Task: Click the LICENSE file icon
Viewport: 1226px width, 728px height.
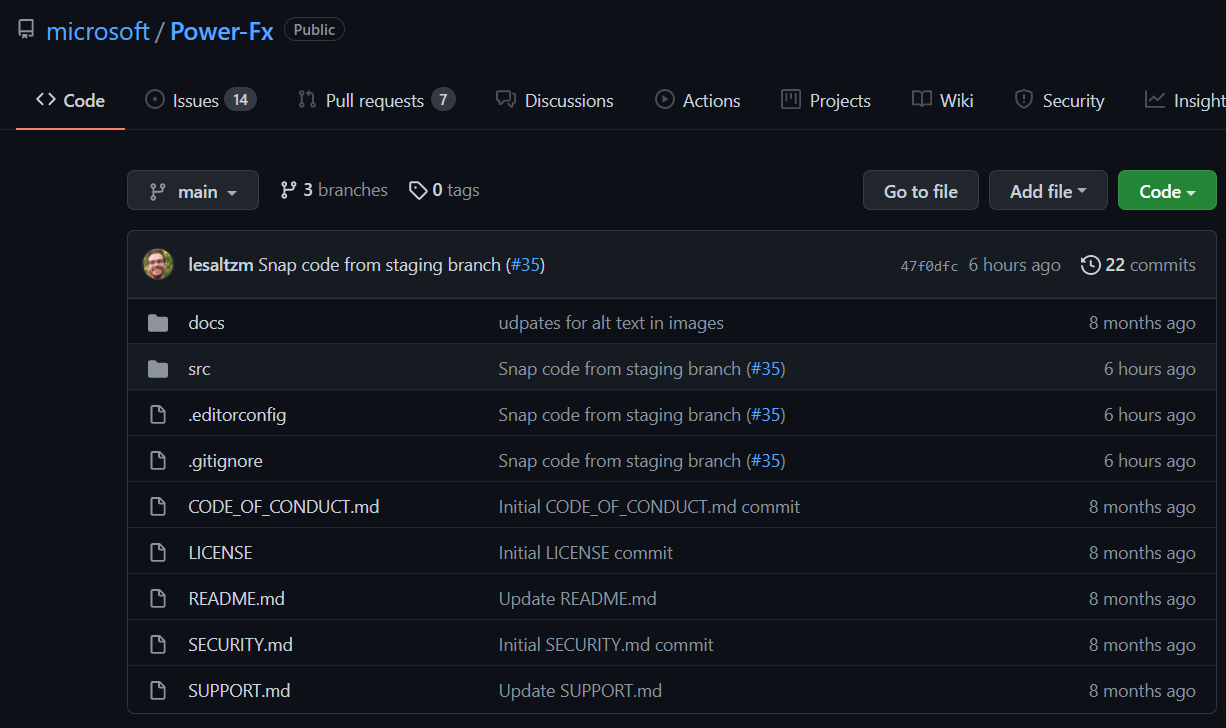Action: click(158, 553)
